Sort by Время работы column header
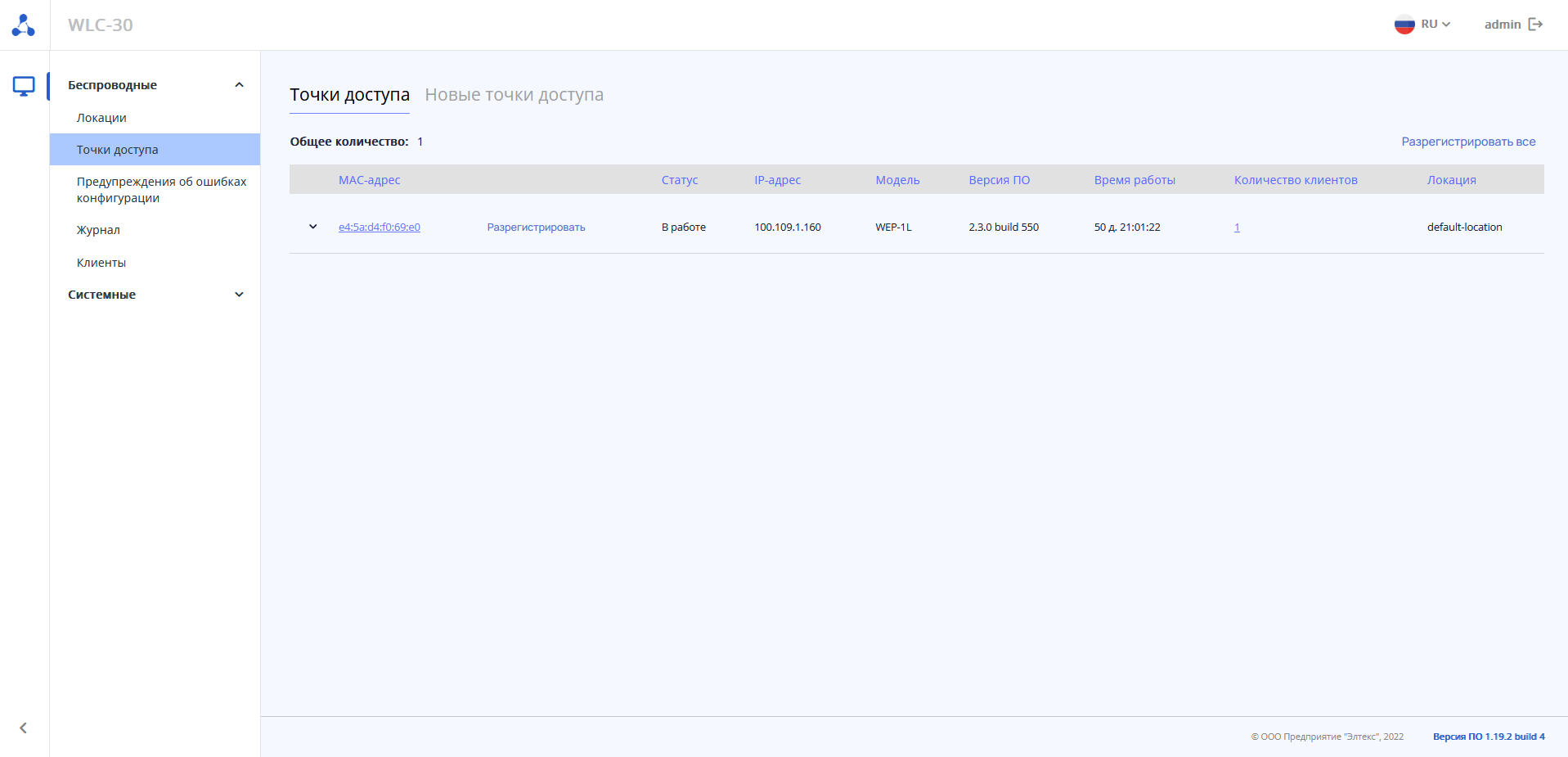This screenshot has width=1568, height=757. [x=1134, y=180]
